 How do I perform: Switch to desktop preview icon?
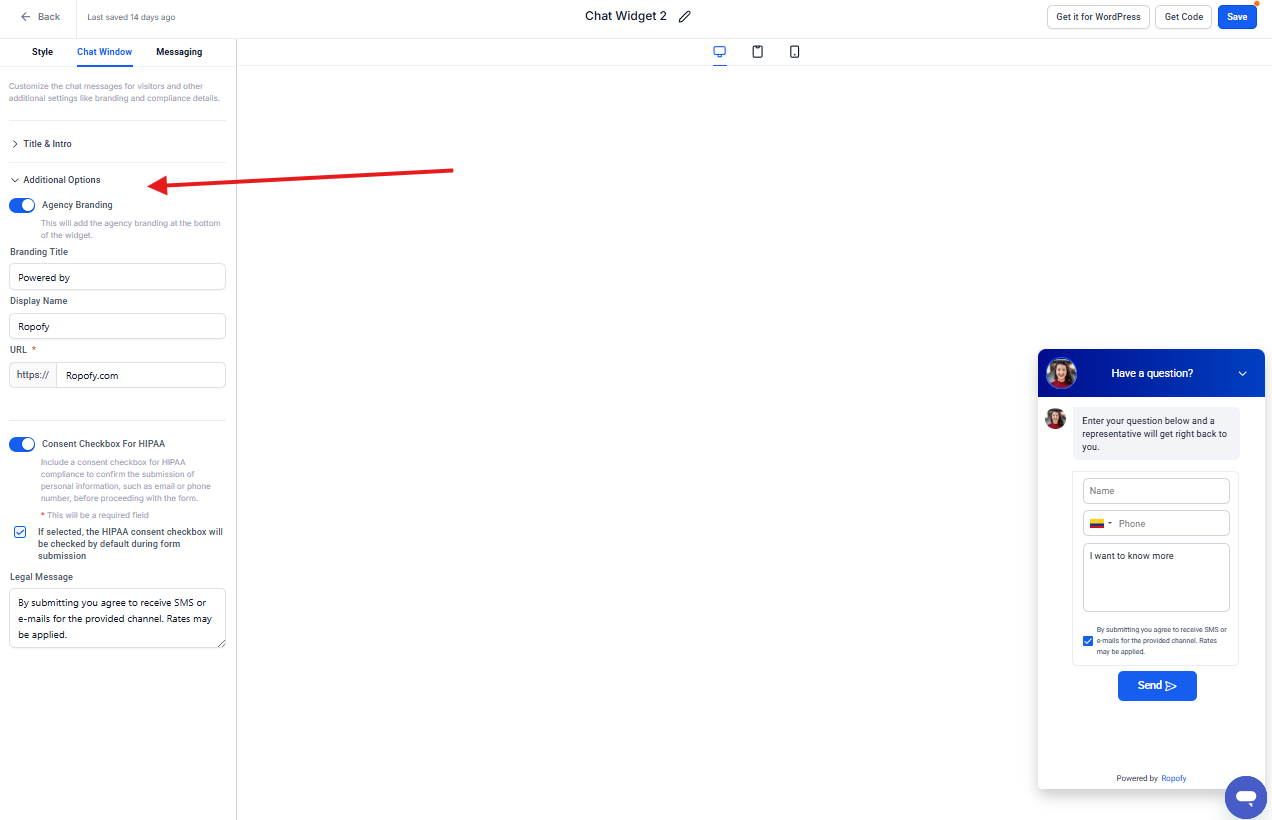click(719, 52)
